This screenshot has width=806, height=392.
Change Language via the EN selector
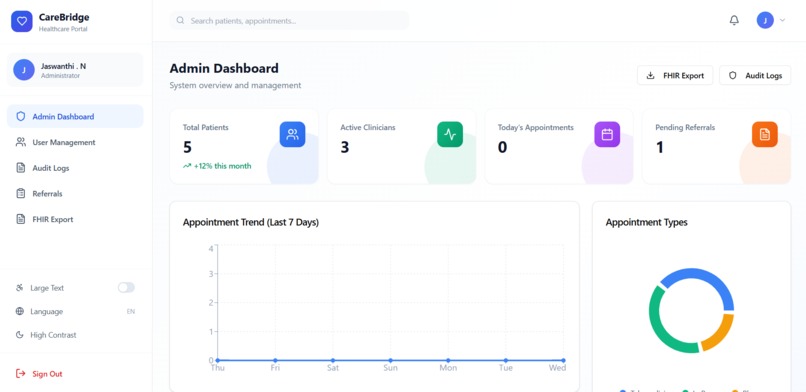[x=131, y=311]
